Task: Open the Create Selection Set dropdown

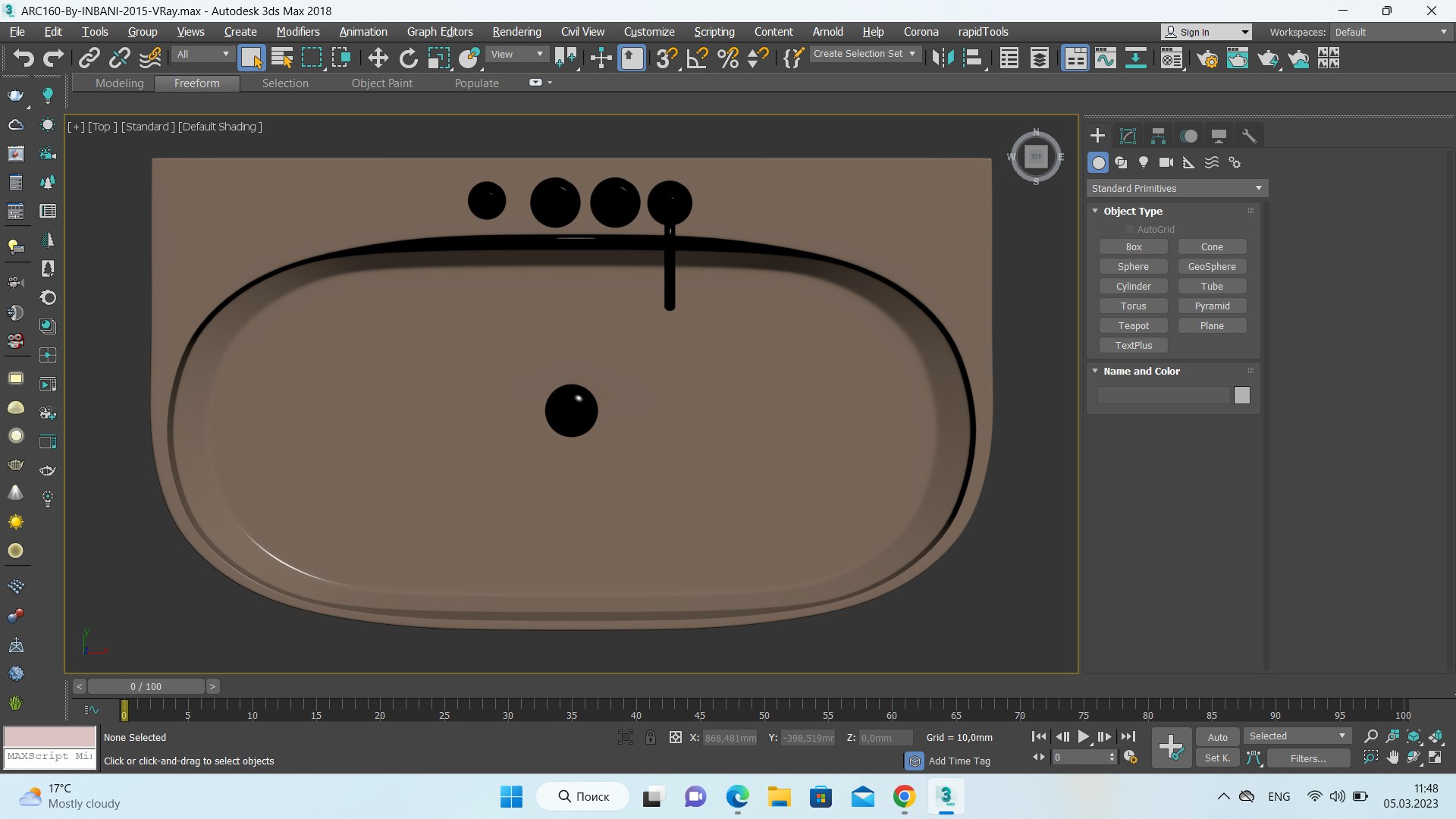Action: coord(865,54)
